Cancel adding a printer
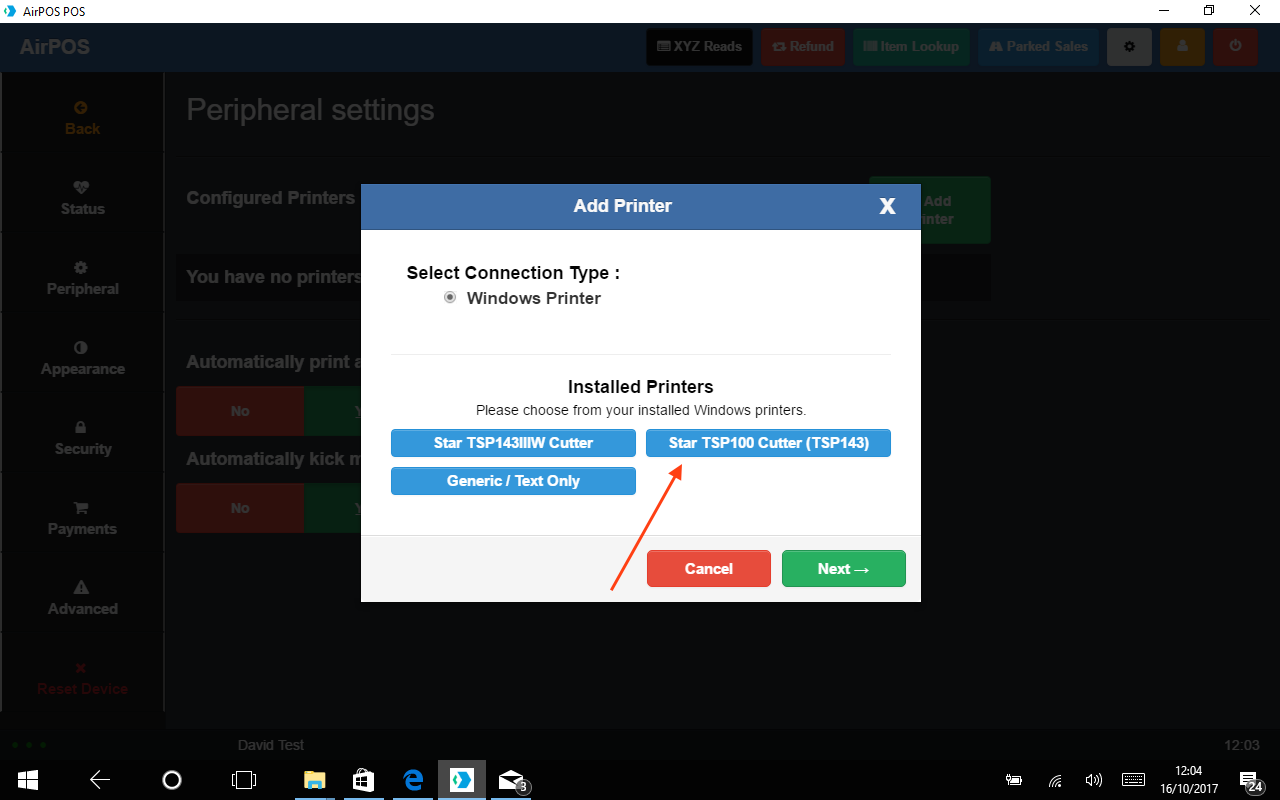Viewport: 1280px width, 800px height. point(709,568)
